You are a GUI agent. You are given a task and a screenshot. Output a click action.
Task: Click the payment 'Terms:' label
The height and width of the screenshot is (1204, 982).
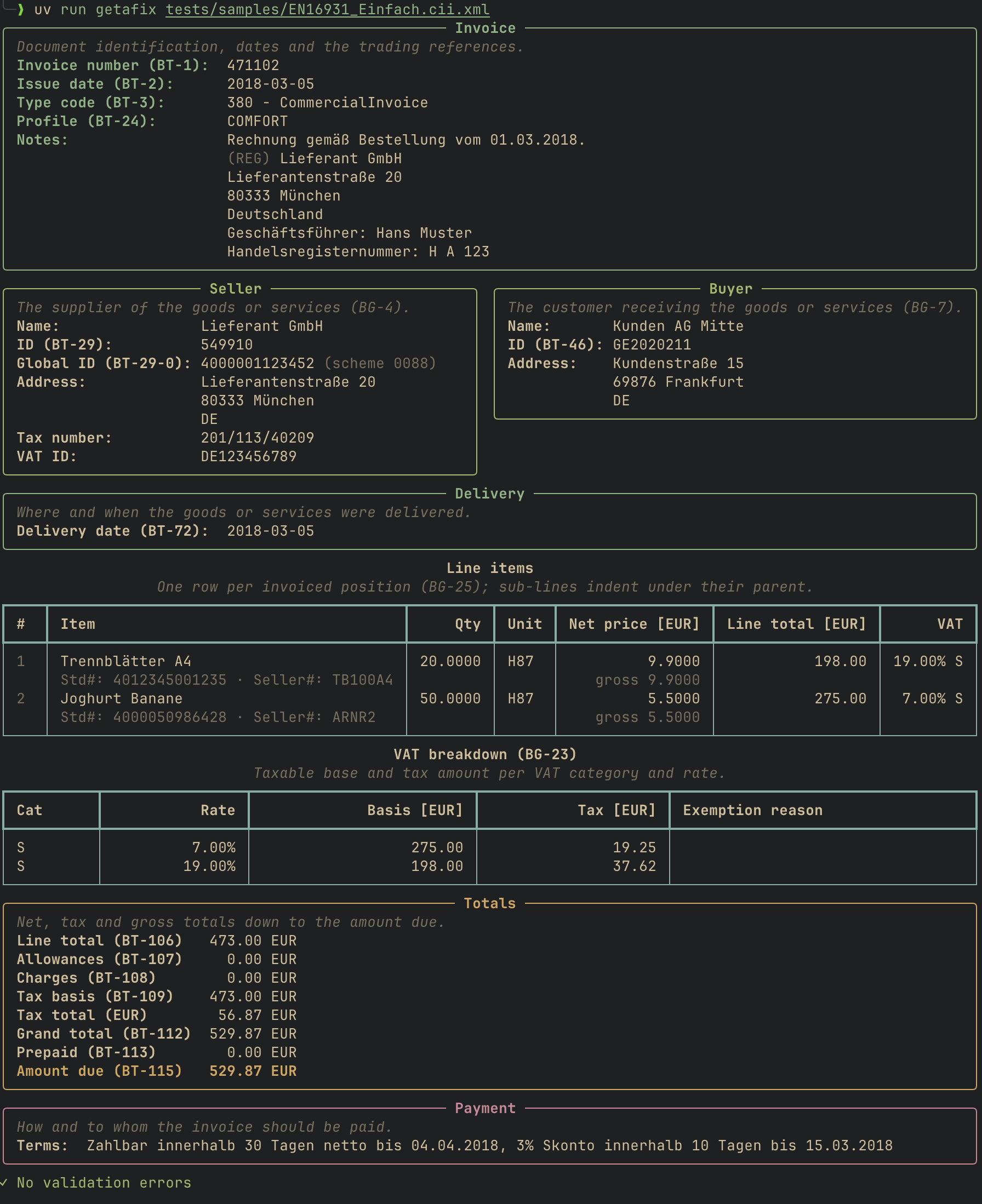(42, 1145)
